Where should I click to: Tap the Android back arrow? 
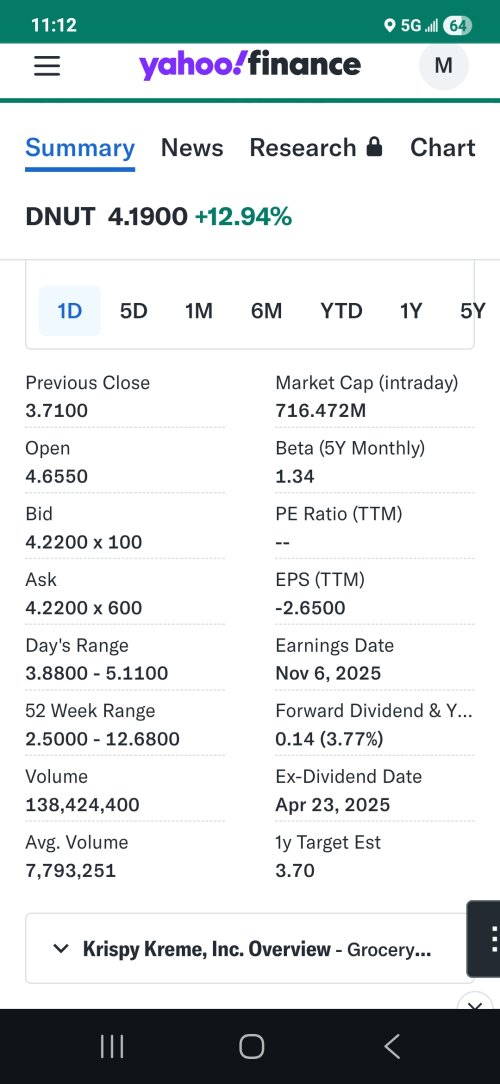click(391, 1047)
